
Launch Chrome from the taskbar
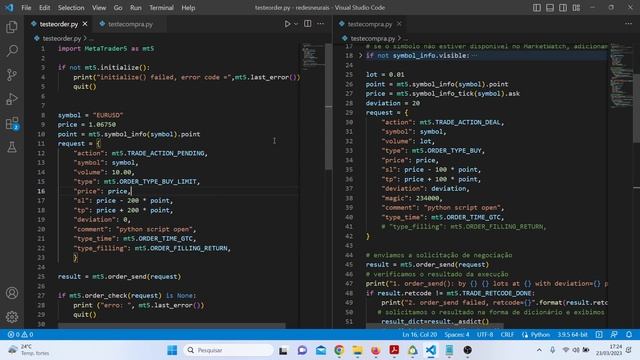click(x=339, y=350)
